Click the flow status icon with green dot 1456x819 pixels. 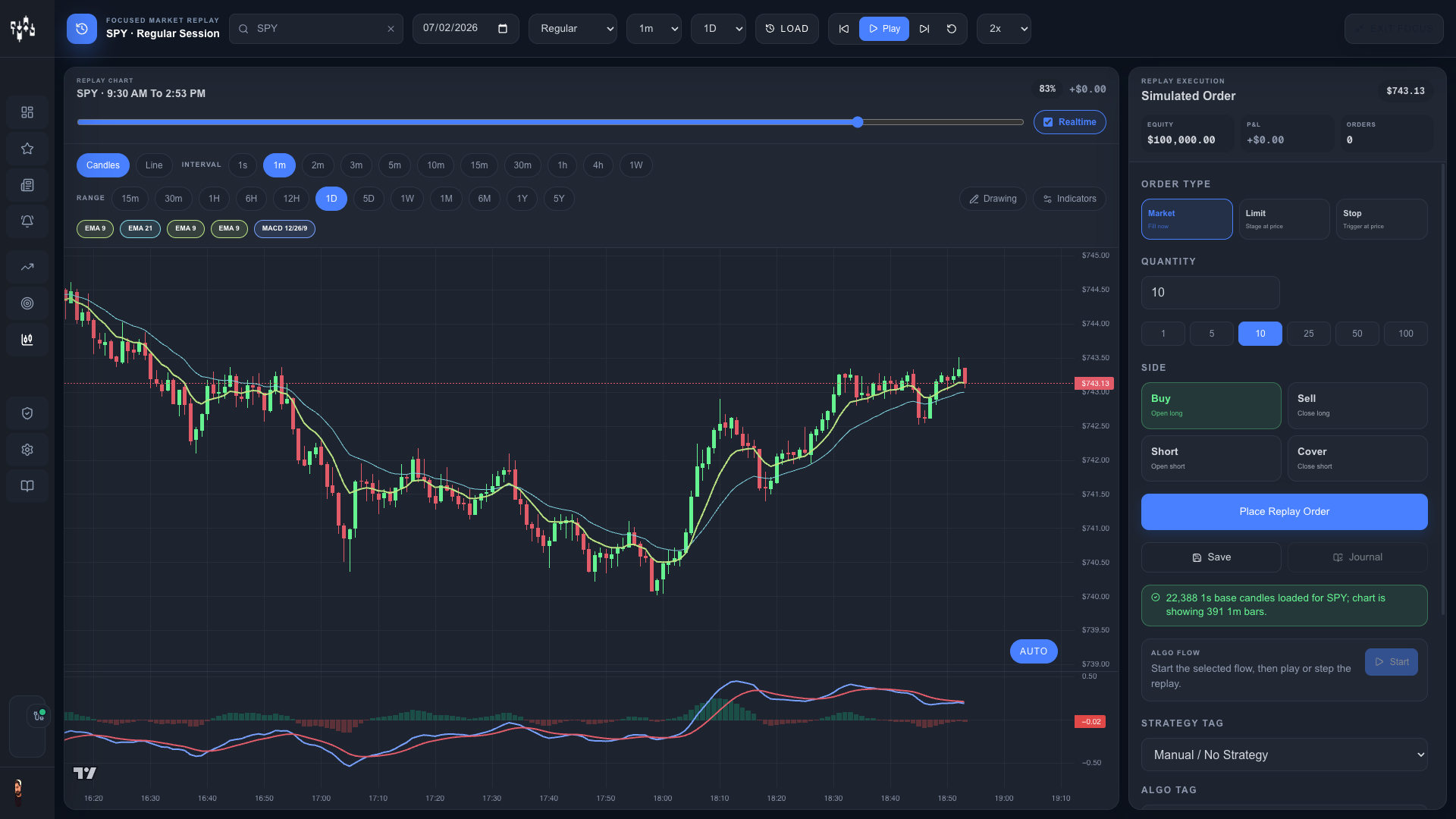coord(38,715)
